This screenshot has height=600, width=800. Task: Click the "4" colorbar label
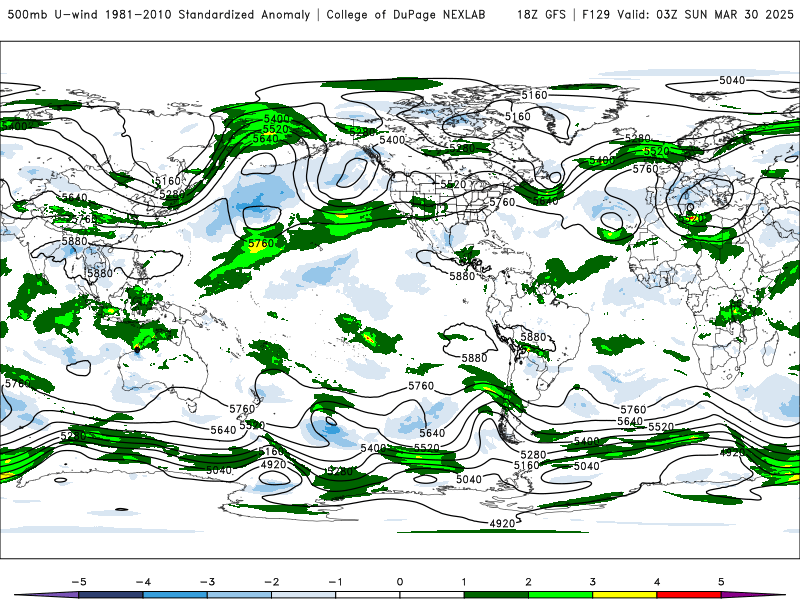pyautogui.click(x=657, y=582)
